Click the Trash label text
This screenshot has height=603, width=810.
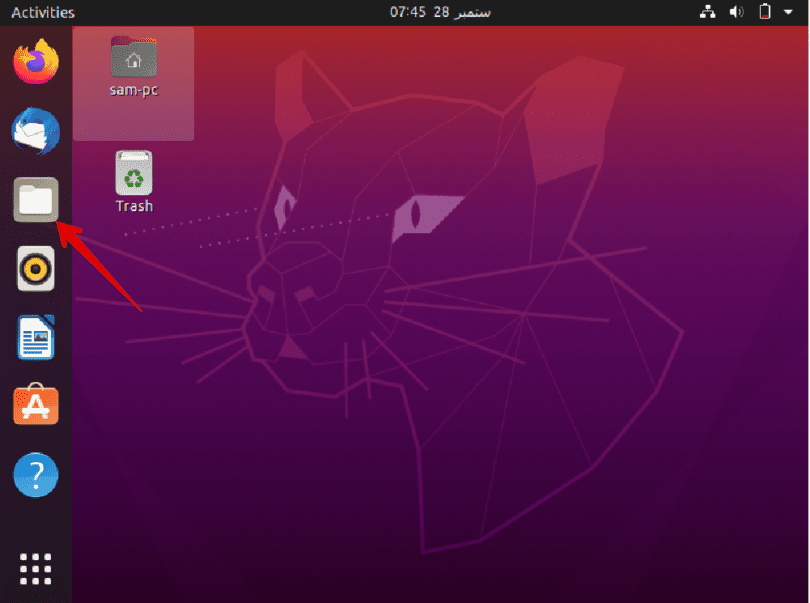(x=133, y=207)
